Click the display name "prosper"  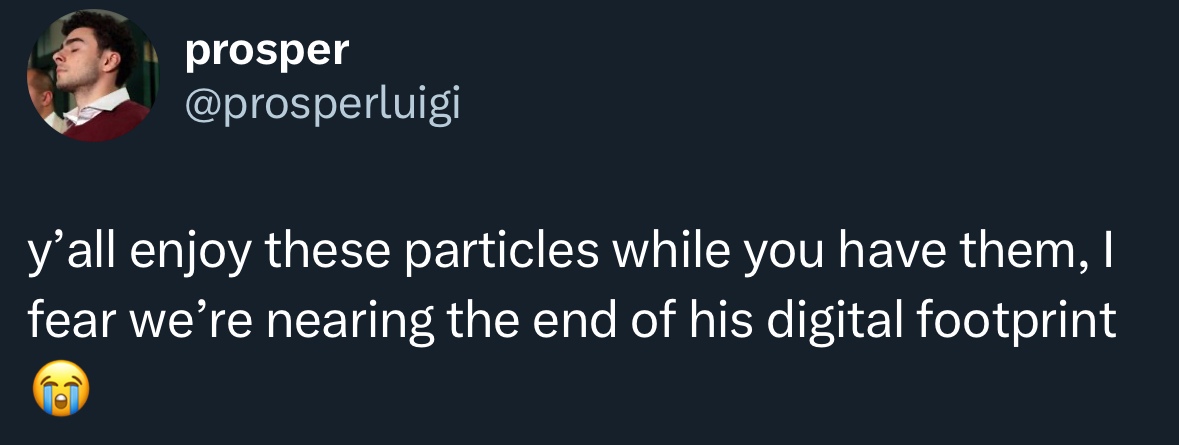pos(267,51)
